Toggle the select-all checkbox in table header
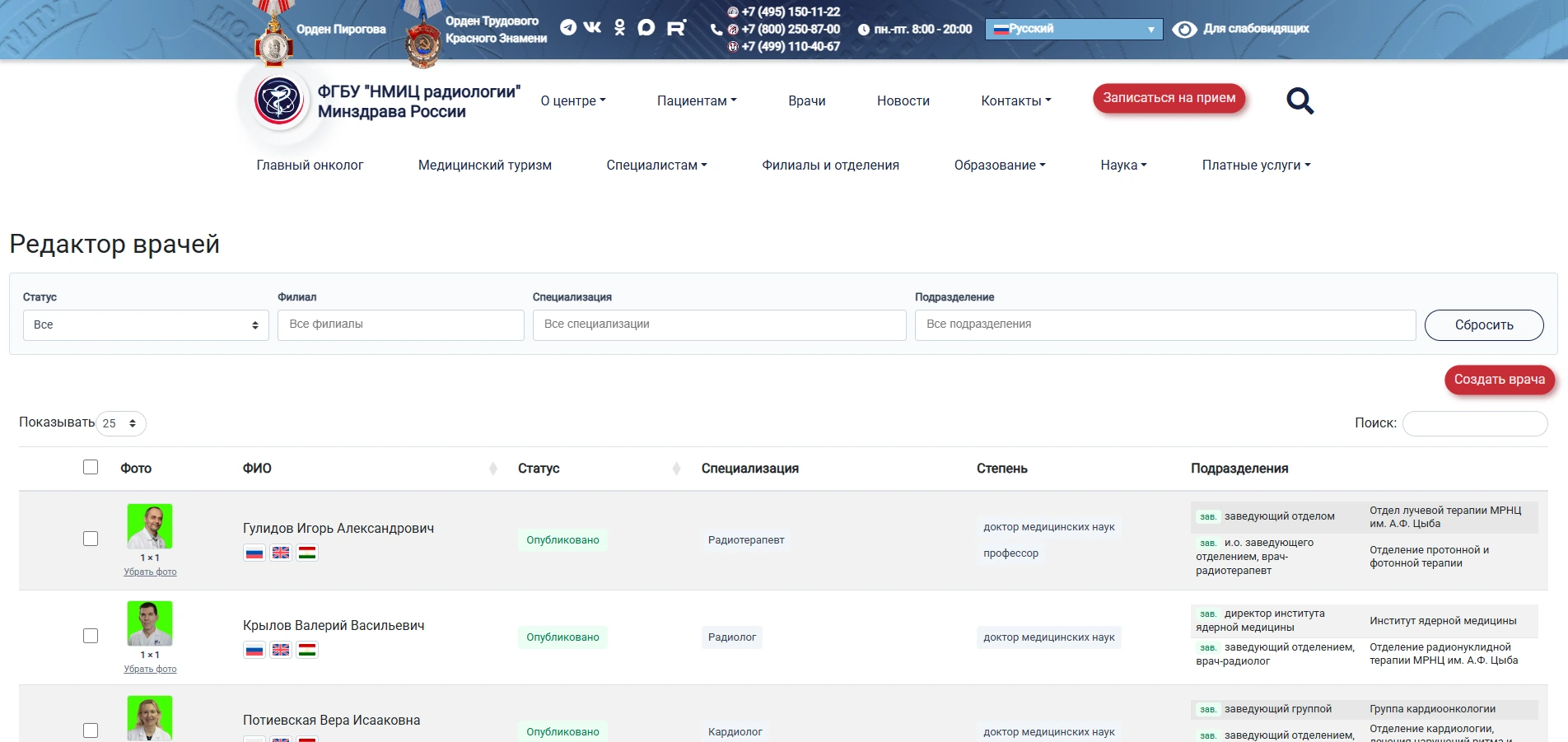Screen dimensions: 1568x742 91,467
